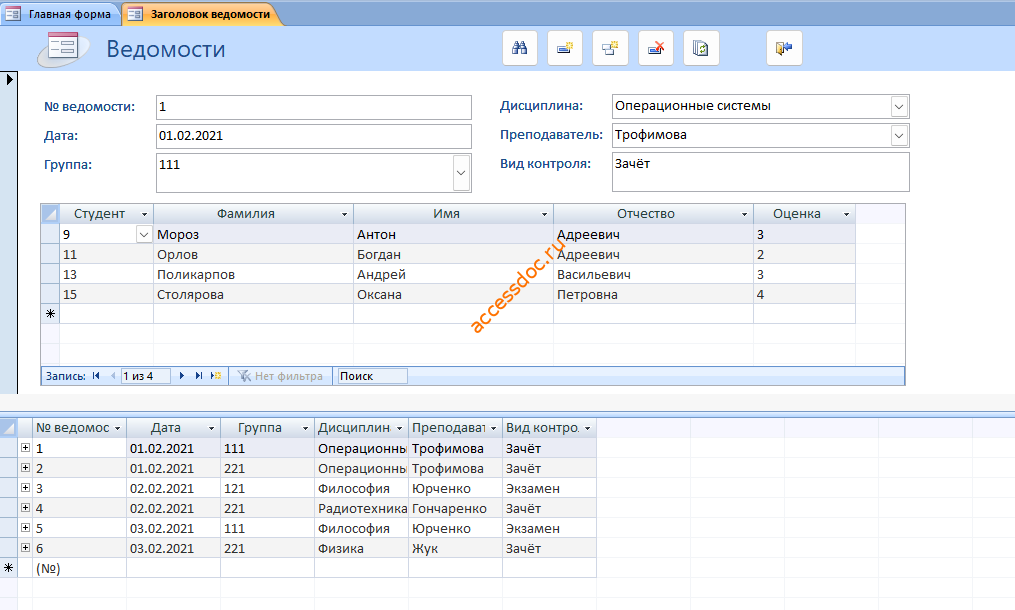Open the Find record (binoculars) tool

[520, 48]
